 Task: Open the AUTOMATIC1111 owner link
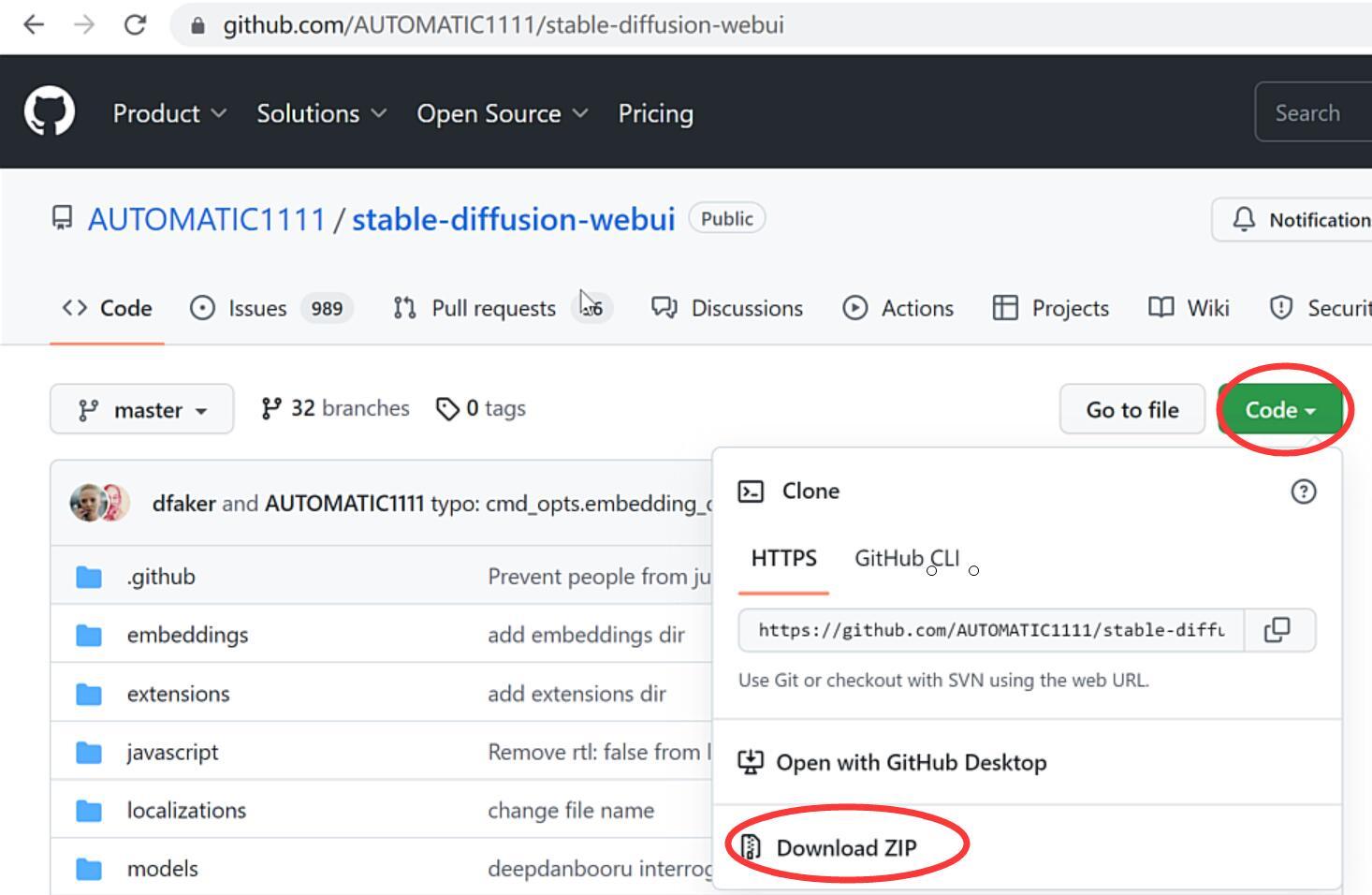point(206,219)
